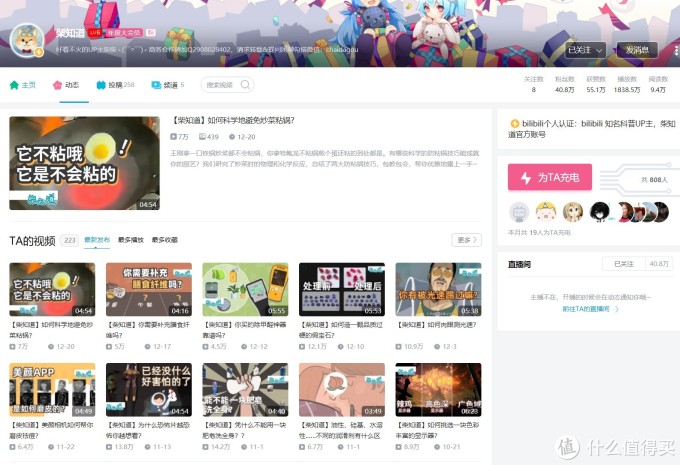The width and height of the screenshot is (680, 465).
Task: Click the yellow pig charger avatar
Action: pyautogui.click(x=546, y=212)
